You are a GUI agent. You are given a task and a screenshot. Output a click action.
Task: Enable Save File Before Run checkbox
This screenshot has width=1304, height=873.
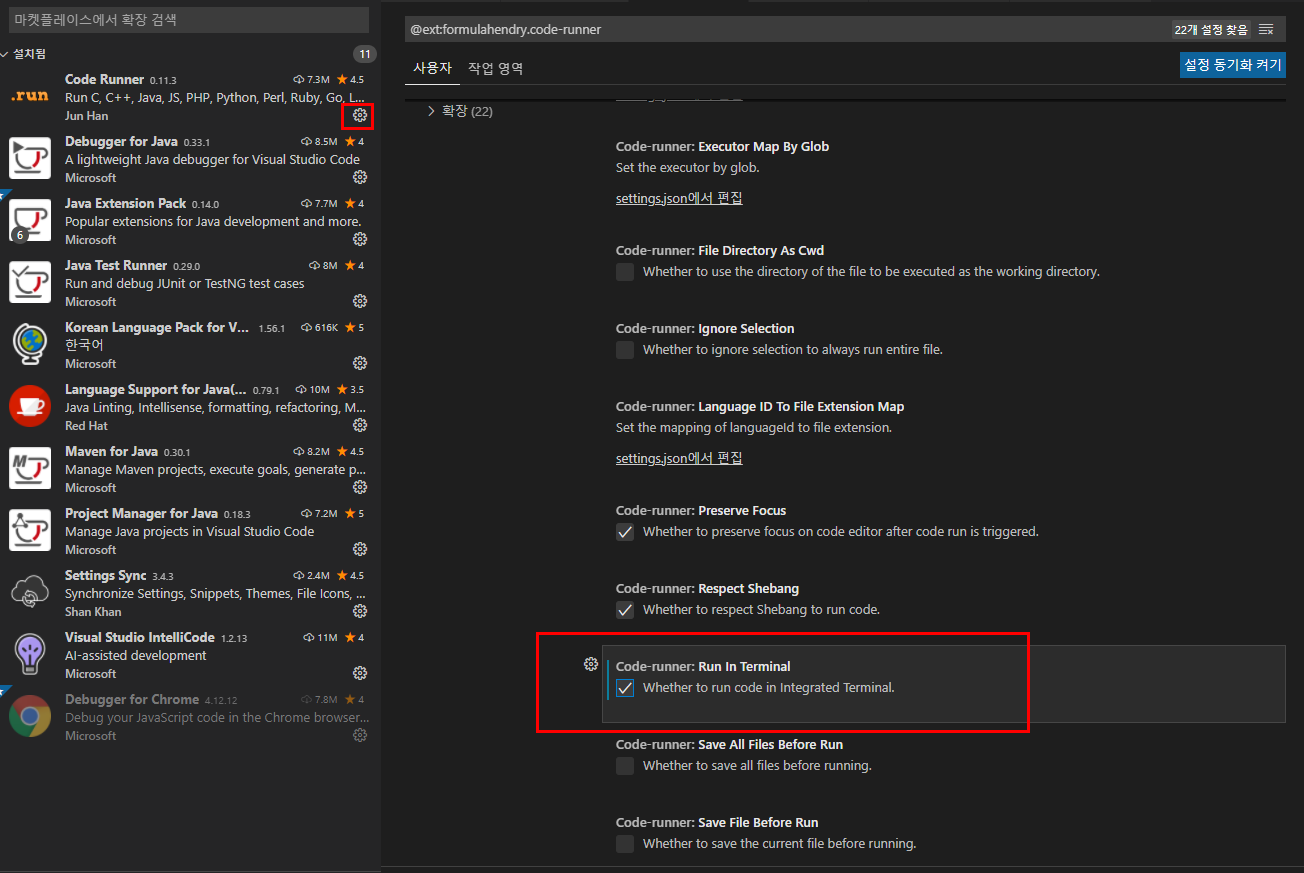(x=625, y=844)
